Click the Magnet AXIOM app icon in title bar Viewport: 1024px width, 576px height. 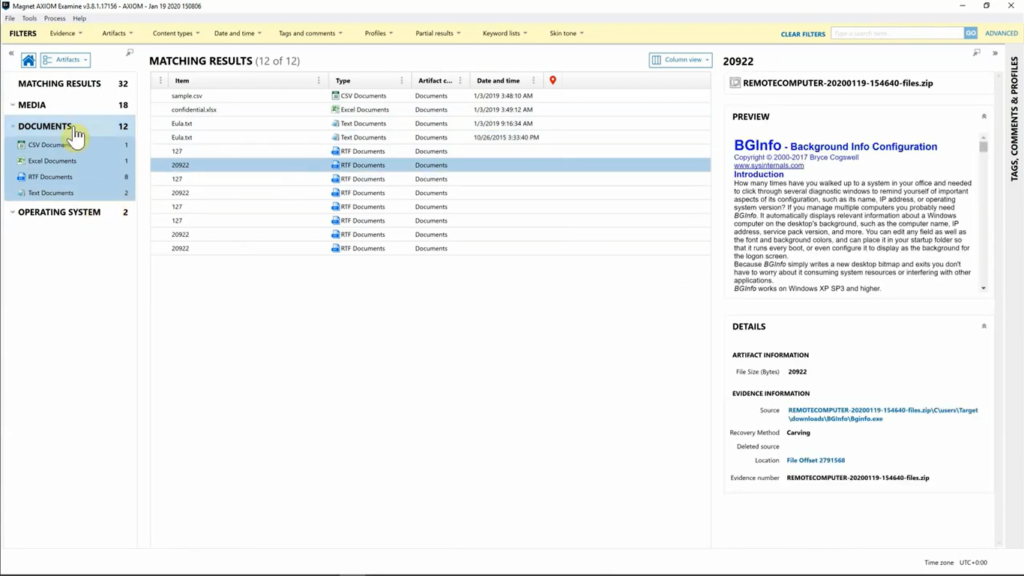[x=6, y=6]
